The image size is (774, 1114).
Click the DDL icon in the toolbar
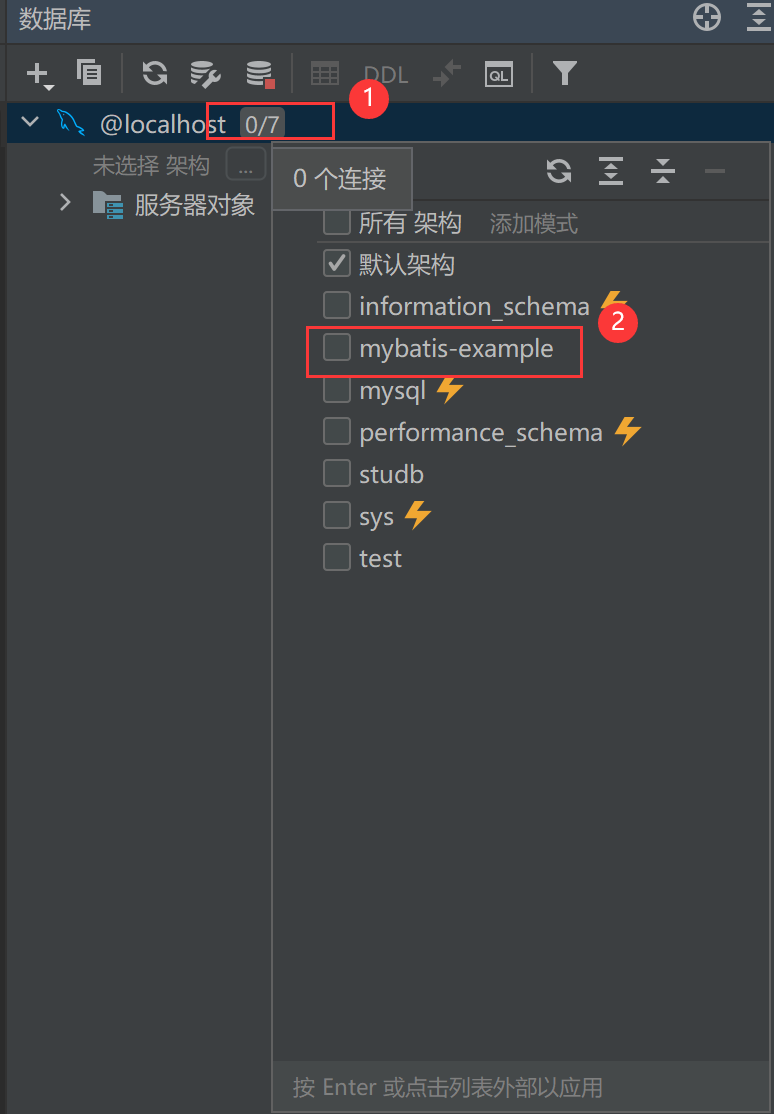(x=384, y=73)
